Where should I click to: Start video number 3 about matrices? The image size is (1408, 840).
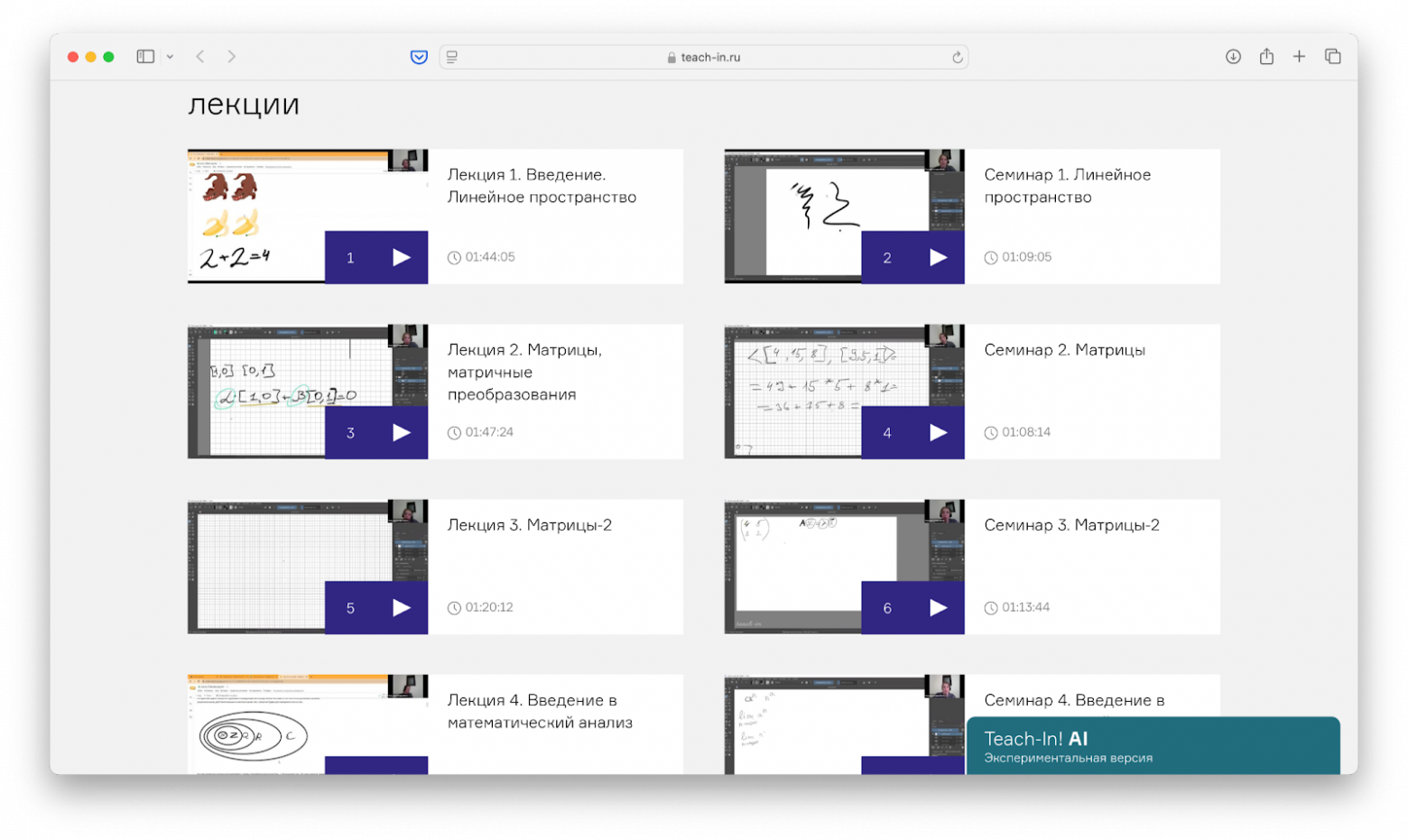tap(401, 433)
